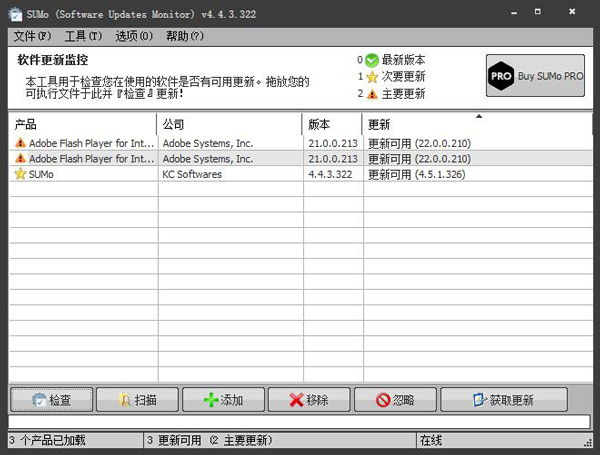Image resolution: width=600 pixels, height=455 pixels.
Task: Click the resize grip in status bar
Action: (588, 442)
